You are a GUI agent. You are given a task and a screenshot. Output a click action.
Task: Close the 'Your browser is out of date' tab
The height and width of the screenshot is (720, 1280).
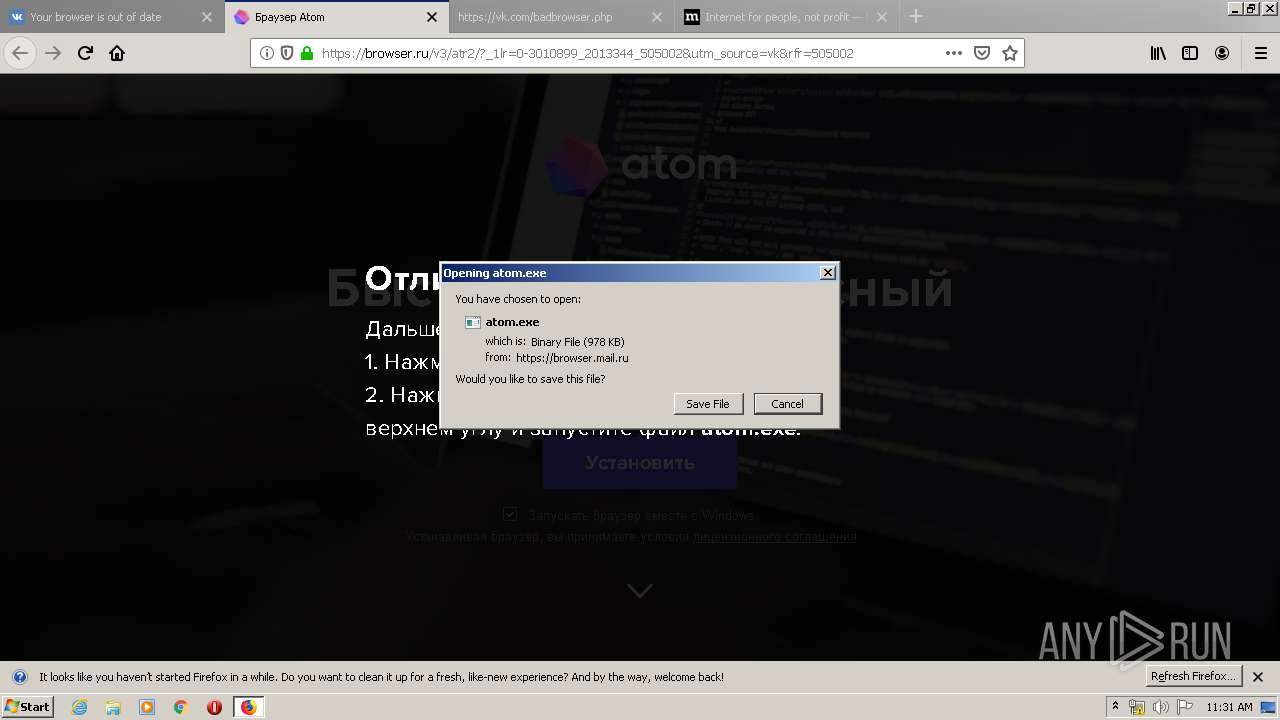pyautogui.click(x=206, y=17)
